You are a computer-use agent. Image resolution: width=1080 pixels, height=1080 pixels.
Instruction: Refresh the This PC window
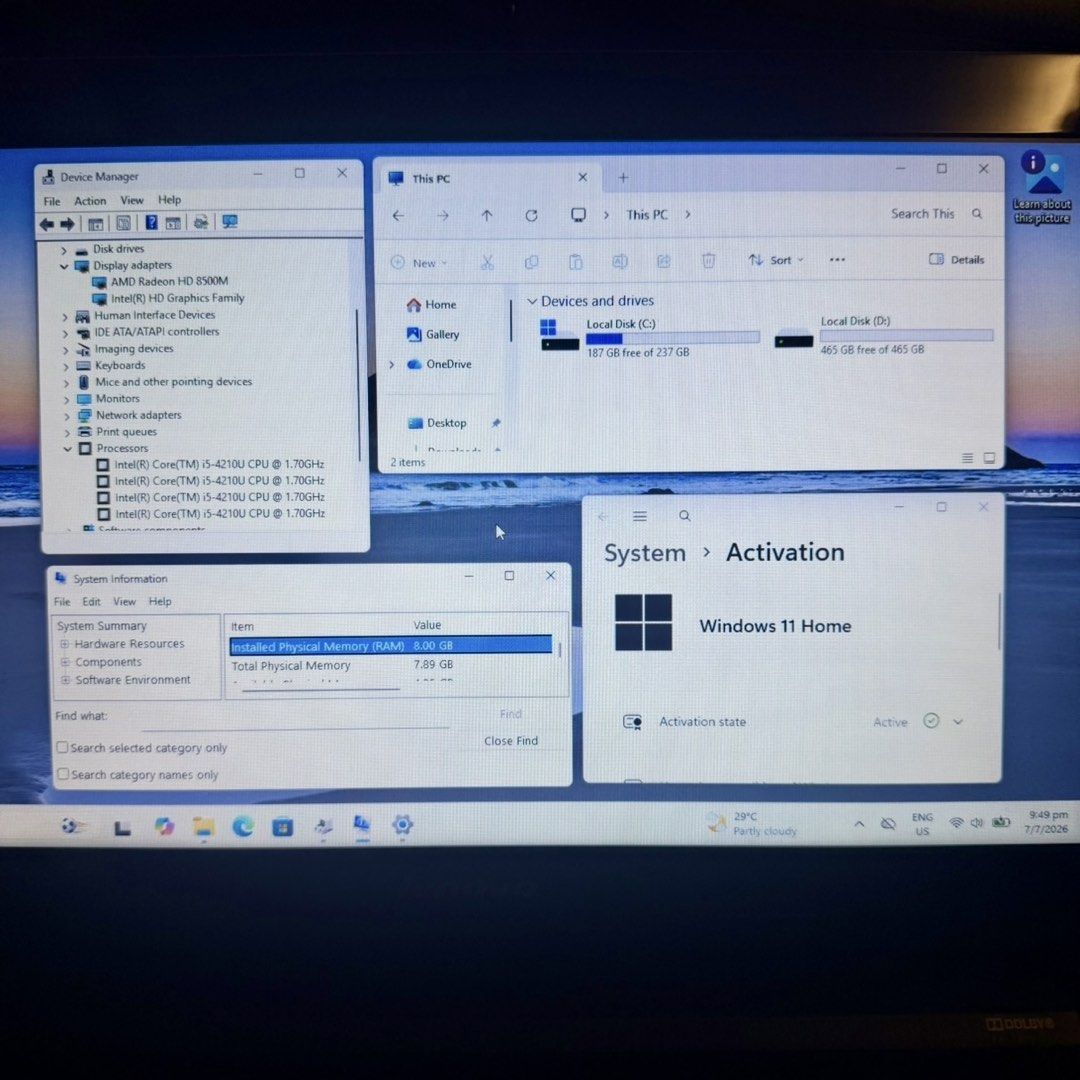pos(531,216)
